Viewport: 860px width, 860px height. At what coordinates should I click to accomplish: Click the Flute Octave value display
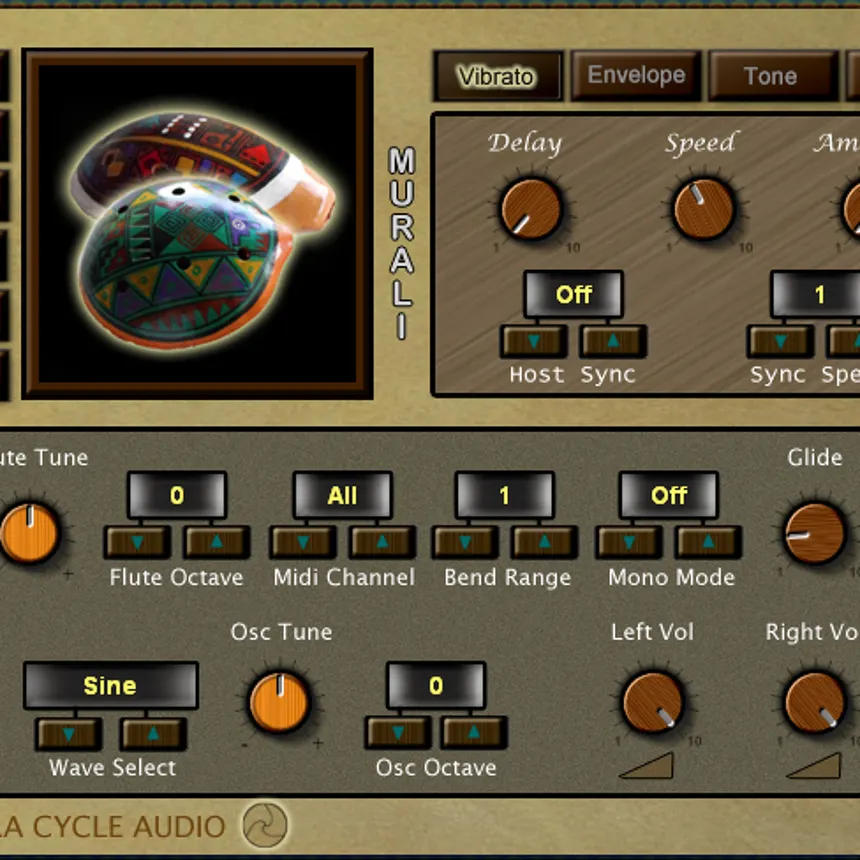click(177, 495)
